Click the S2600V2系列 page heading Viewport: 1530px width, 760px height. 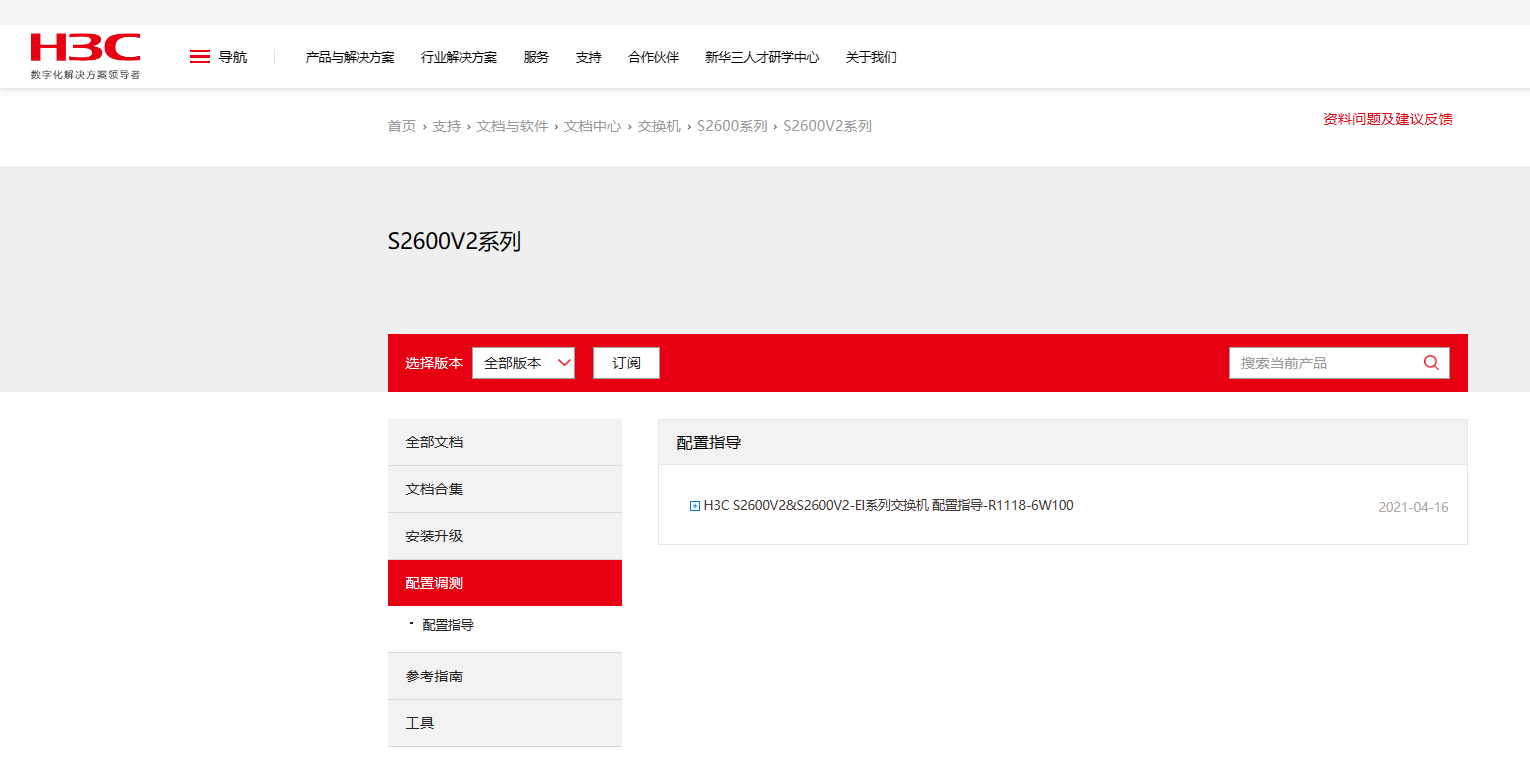click(x=454, y=242)
